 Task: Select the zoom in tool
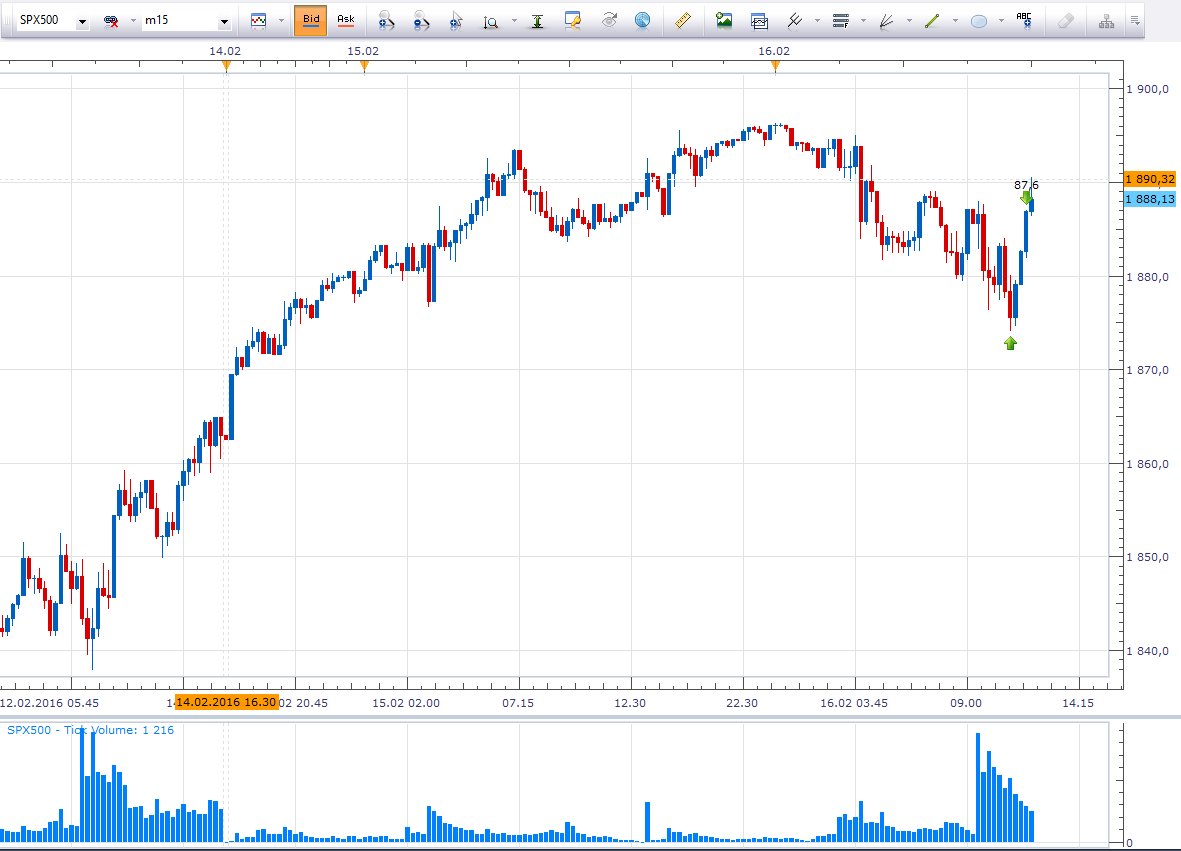click(x=386, y=21)
